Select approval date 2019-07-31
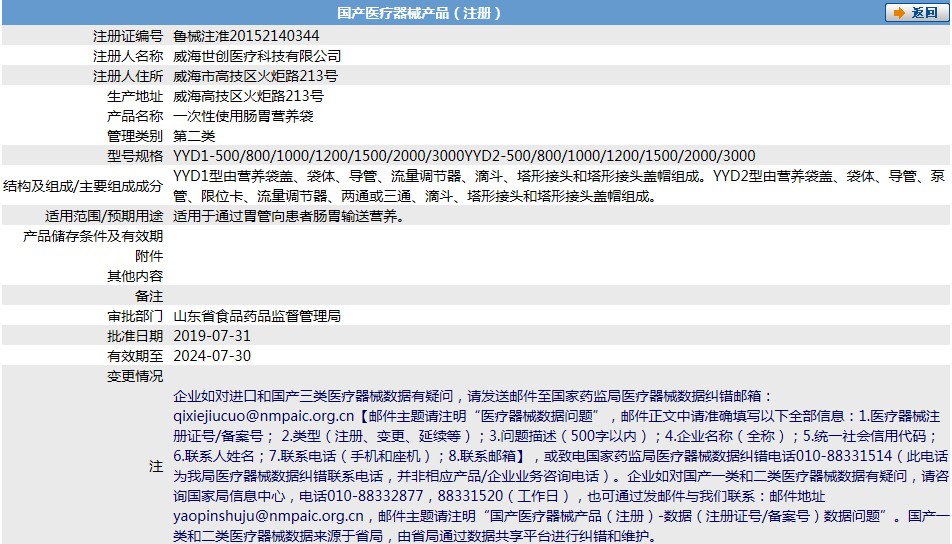The height and width of the screenshot is (544, 952). click(x=212, y=336)
